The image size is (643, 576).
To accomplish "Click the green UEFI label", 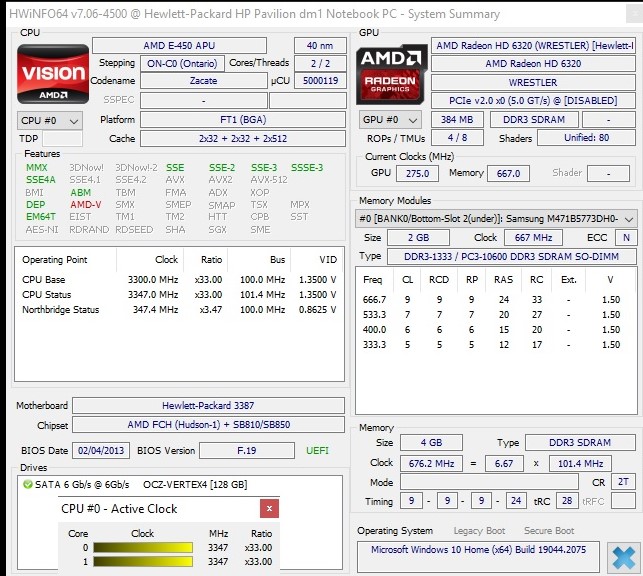I will coord(317,451).
